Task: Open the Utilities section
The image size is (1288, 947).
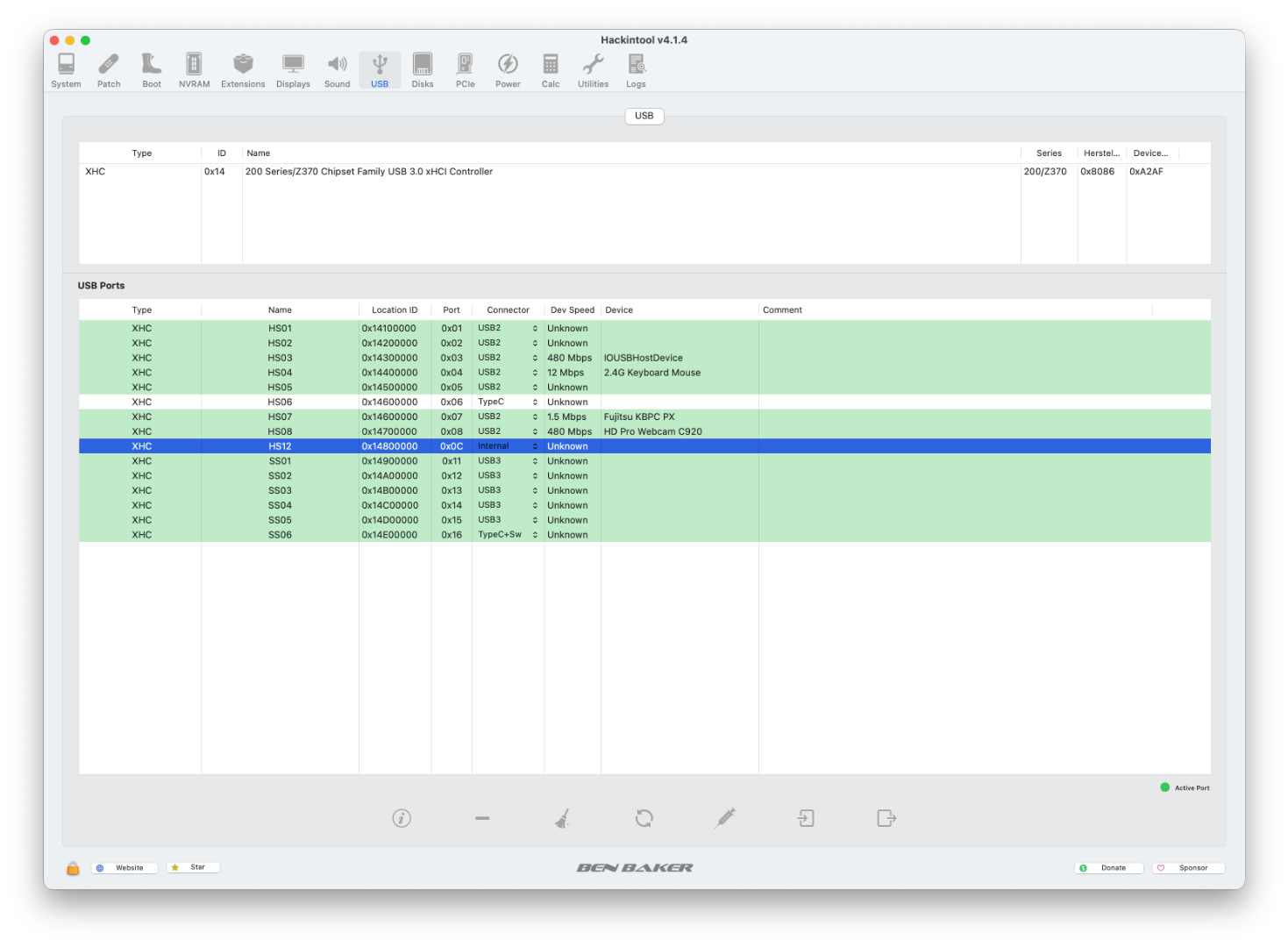Action: coord(593,70)
